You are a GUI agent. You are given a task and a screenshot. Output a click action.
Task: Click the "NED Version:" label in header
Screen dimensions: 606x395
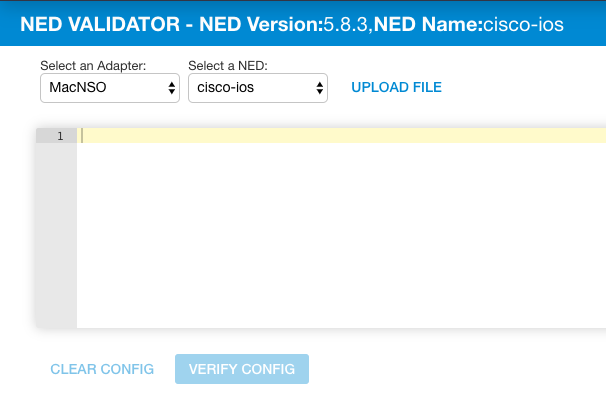(x=261, y=24)
